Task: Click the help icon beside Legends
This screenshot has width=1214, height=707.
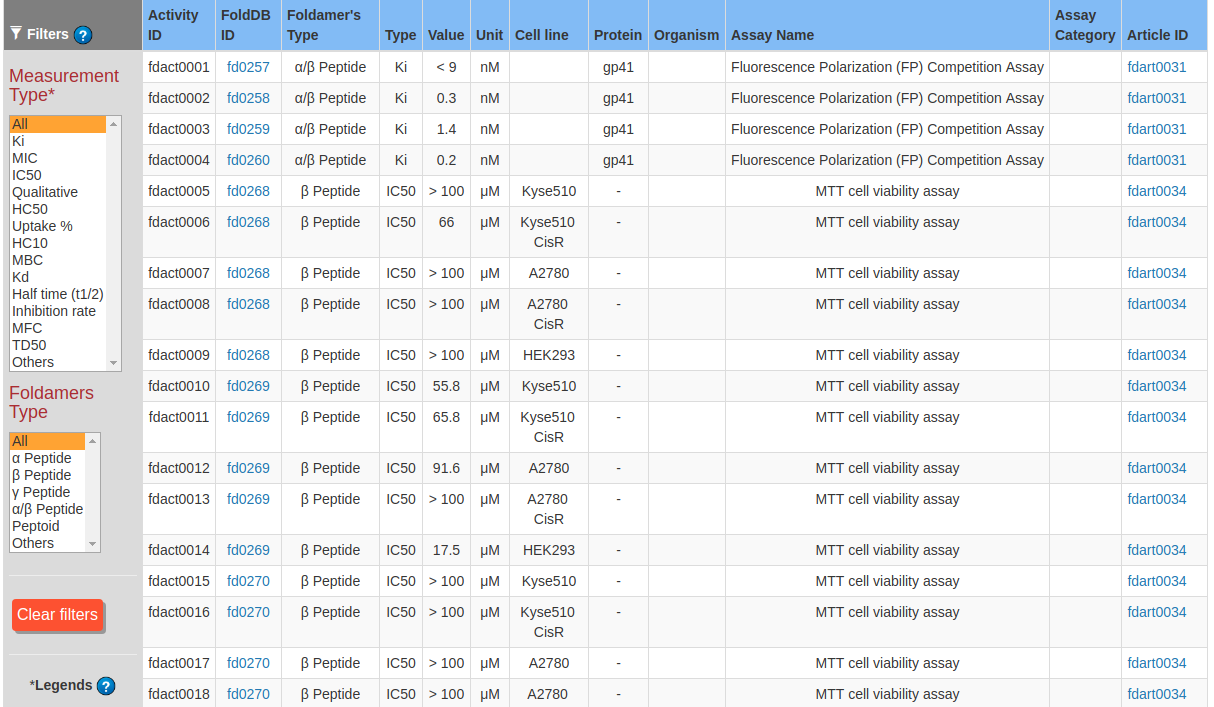Action: point(106,686)
